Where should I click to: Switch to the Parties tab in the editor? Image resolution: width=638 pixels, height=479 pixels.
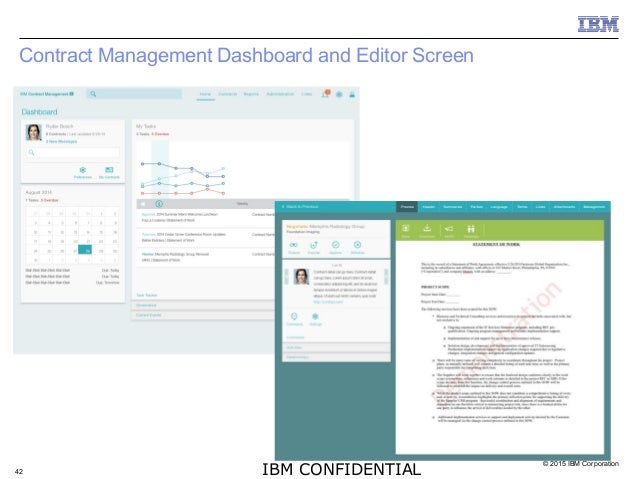[476, 207]
